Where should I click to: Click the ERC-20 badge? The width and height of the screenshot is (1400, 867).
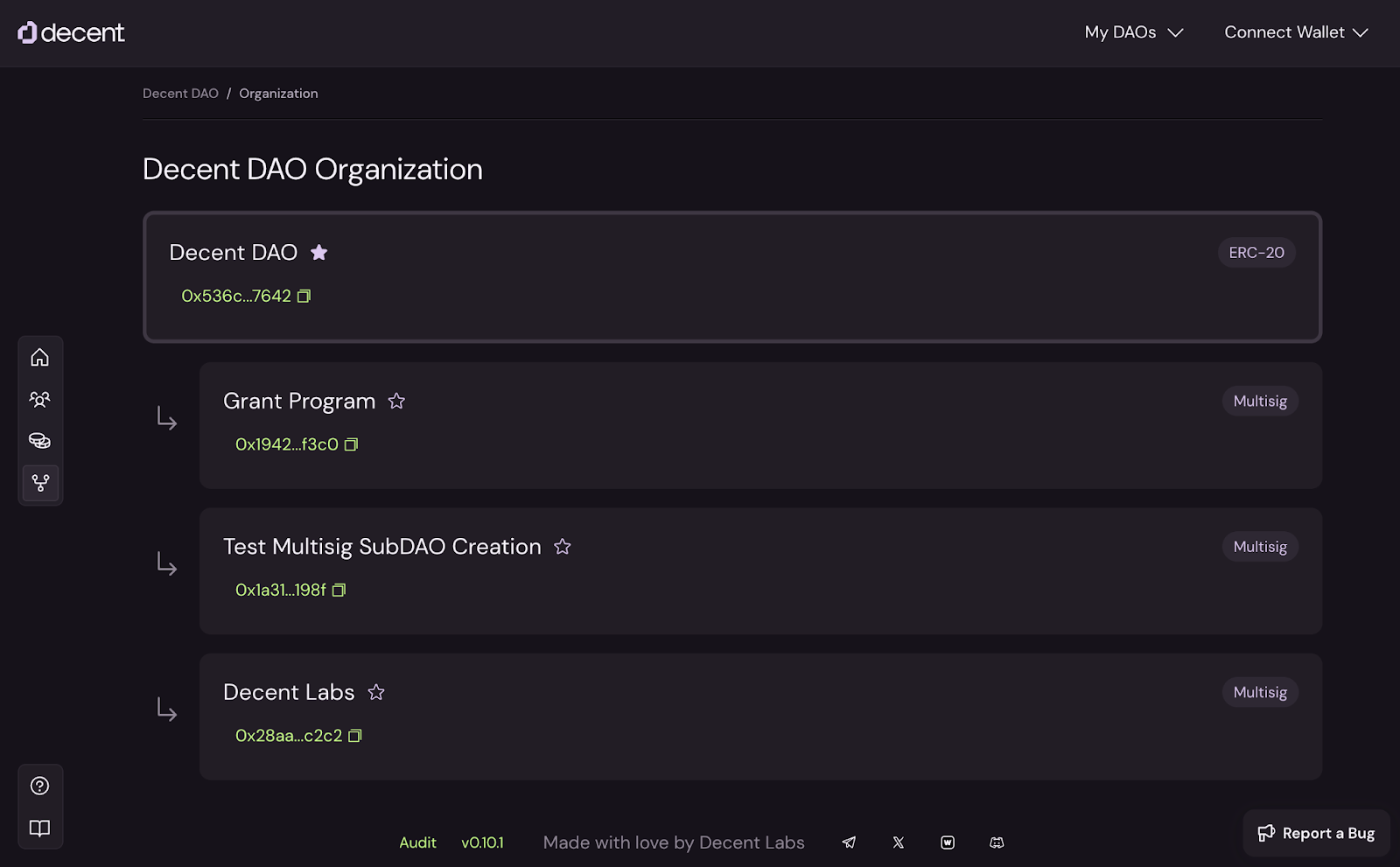coord(1256,253)
